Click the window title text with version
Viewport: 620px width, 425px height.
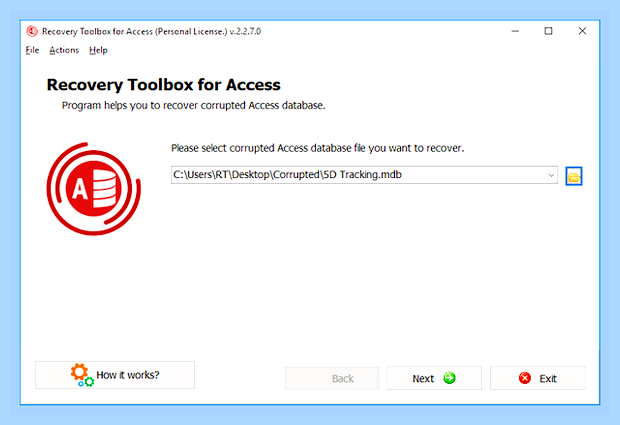pyautogui.click(x=151, y=31)
